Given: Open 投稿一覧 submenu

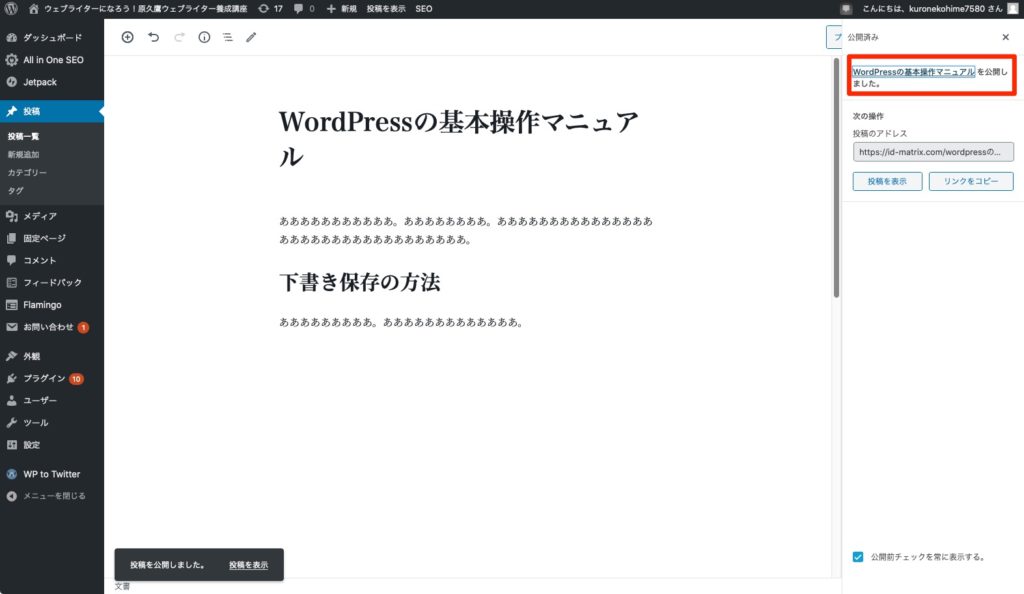Looking at the screenshot, I should coord(24,136).
